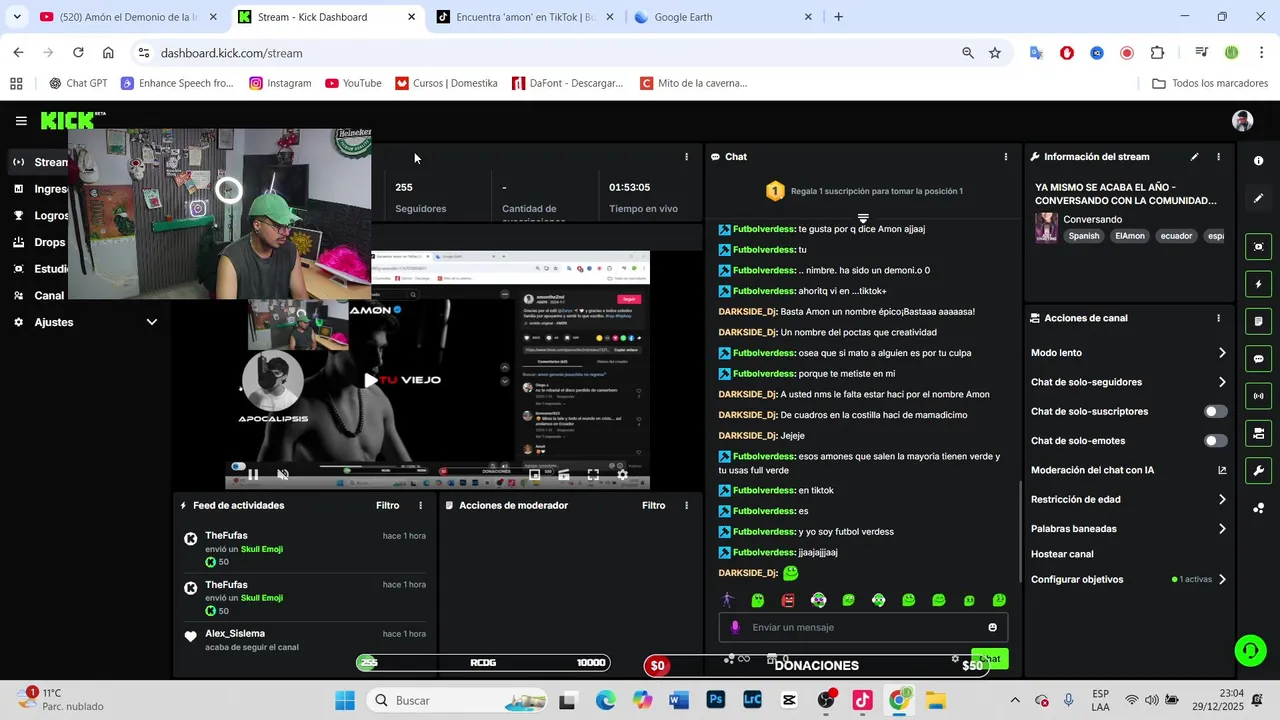Select Stream in left sidebar

[40, 162]
